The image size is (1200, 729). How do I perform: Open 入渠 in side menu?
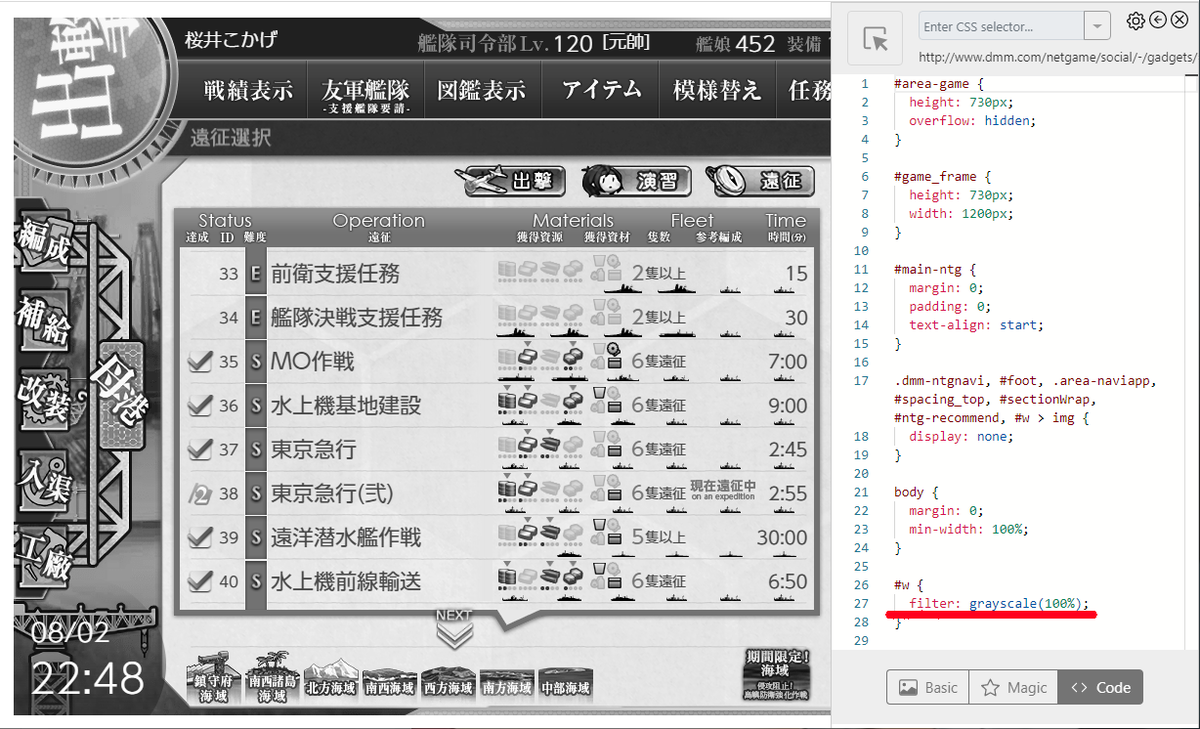[x=44, y=483]
